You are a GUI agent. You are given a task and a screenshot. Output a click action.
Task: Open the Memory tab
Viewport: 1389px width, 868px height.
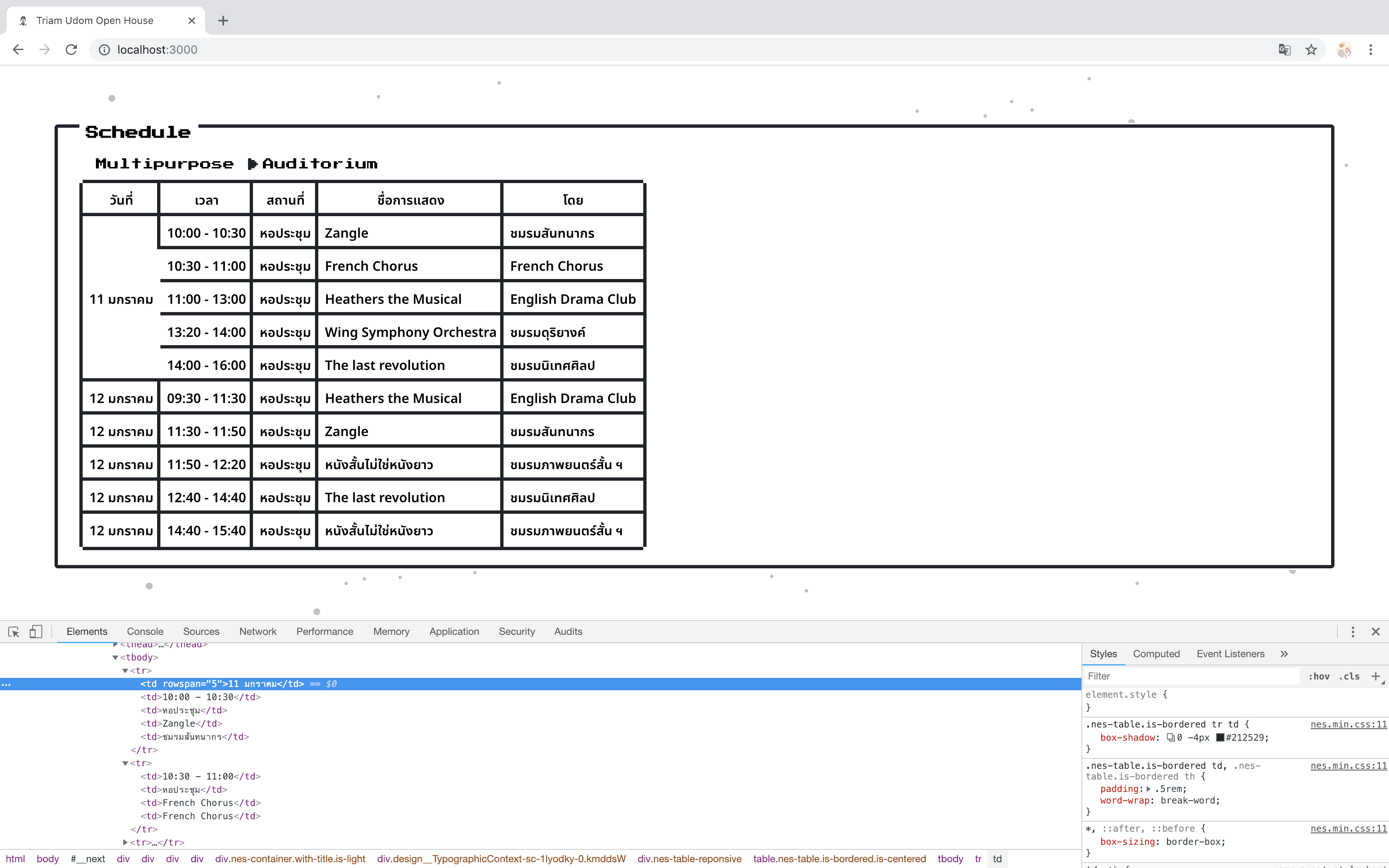pos(391,632)
